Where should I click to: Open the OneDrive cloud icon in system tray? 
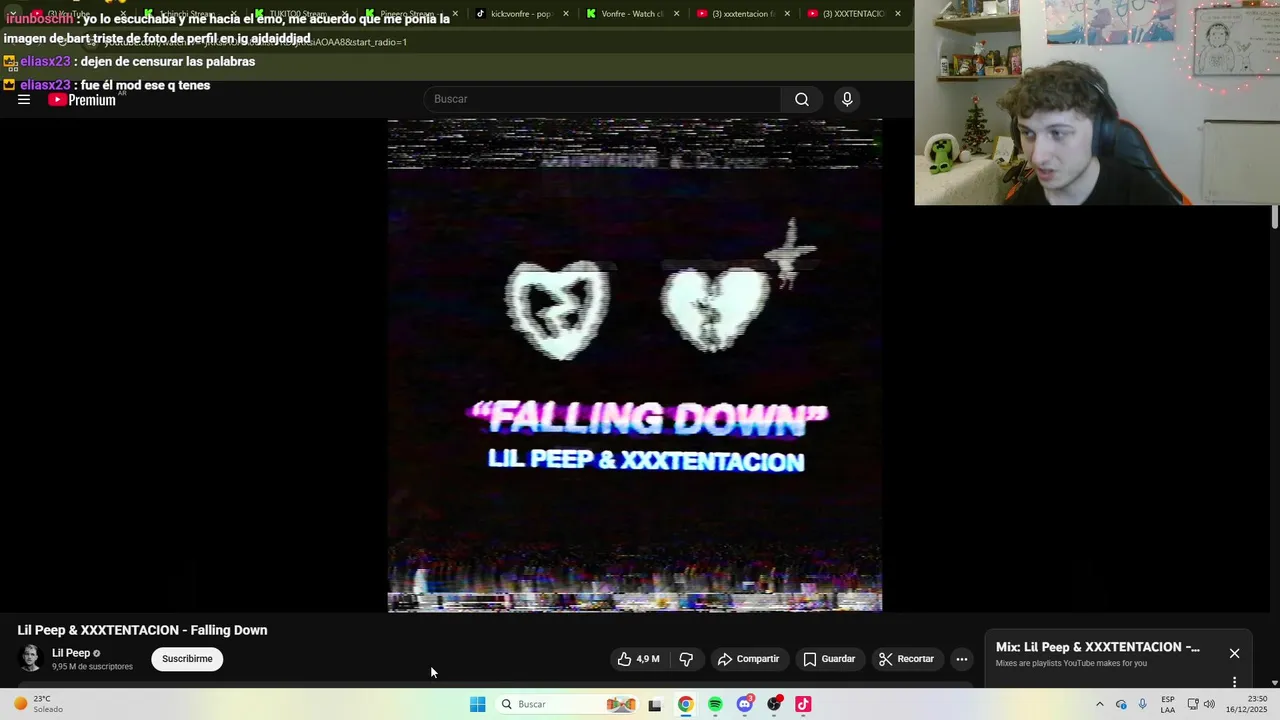[x=1121, y=704]
